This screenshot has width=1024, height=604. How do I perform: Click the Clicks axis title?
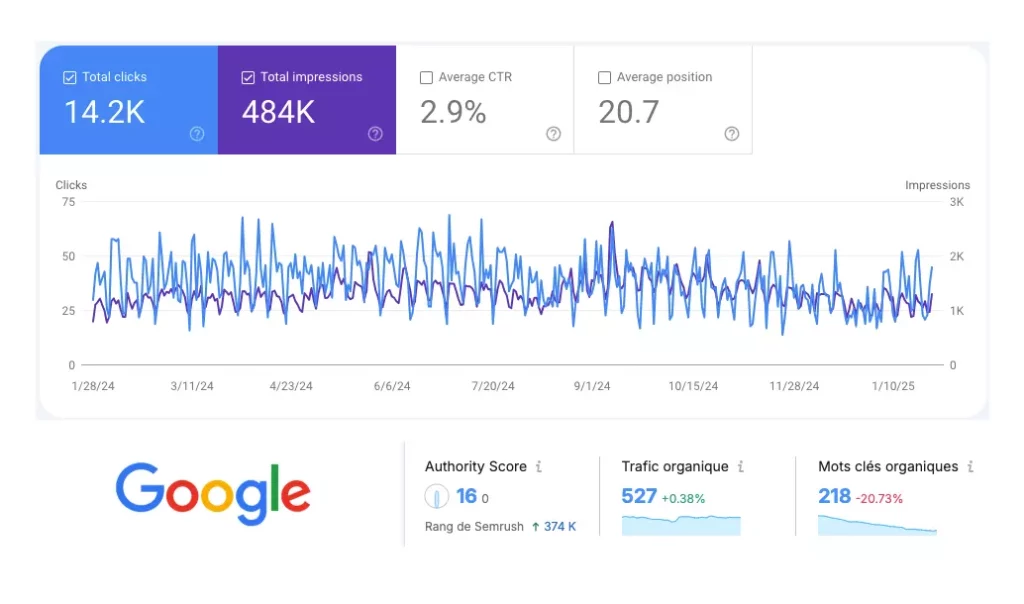tap(71, 185)
